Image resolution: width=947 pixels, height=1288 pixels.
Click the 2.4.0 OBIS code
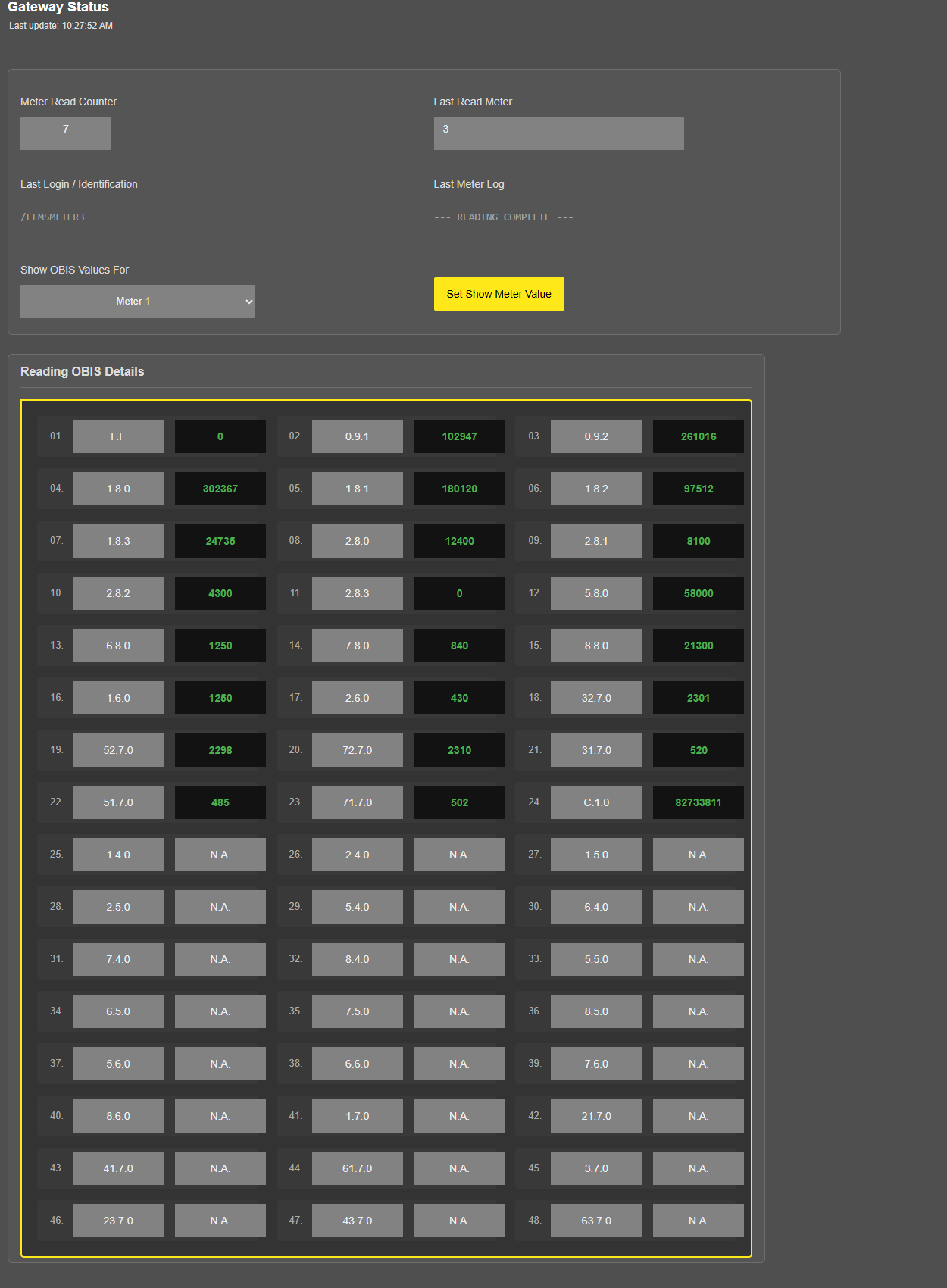pyautogui.click(x=358, y=855)
